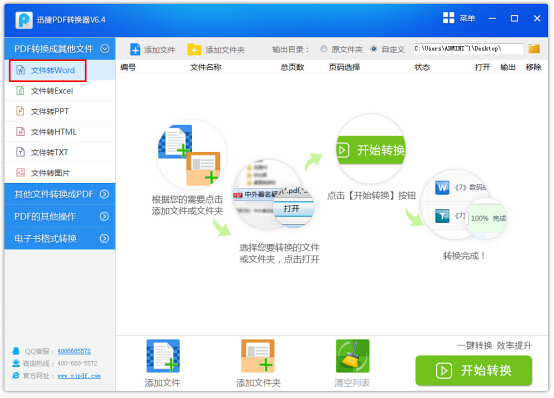Viewport: 554px width, 398px height.
Task: Click the 输出 column header
Action: (x=508, y=67)
